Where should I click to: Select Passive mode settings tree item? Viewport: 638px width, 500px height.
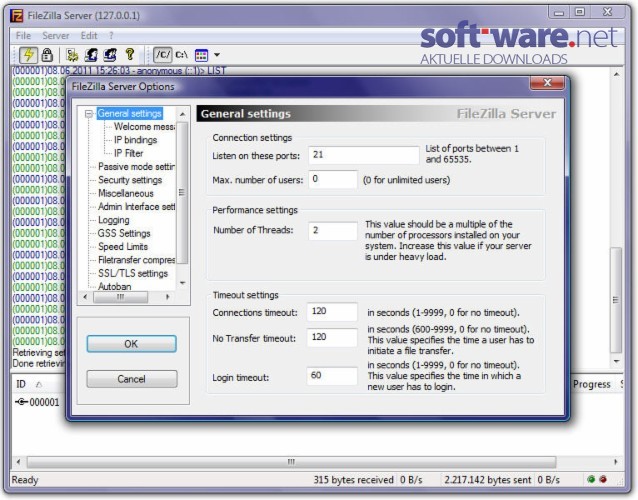[136, 167]
